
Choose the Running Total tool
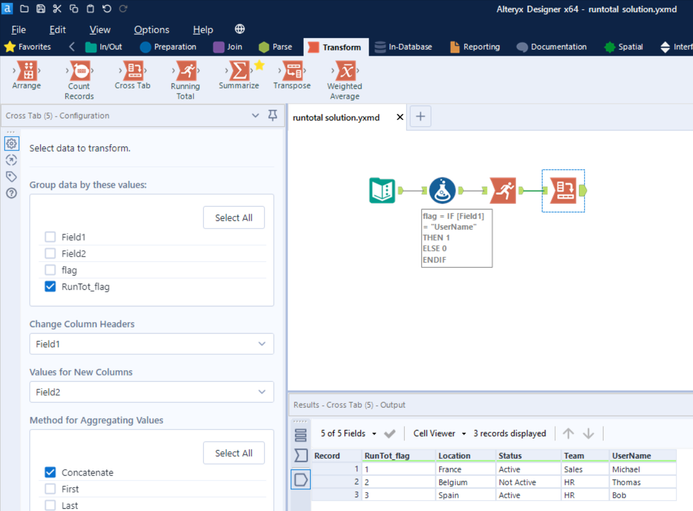point(186,71)
